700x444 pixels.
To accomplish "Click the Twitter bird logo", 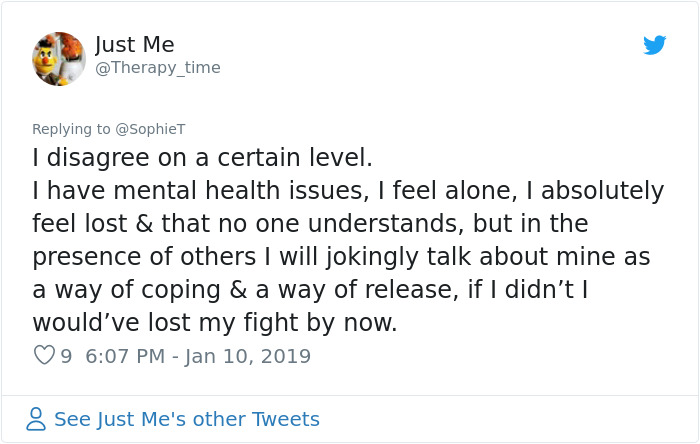I will [x=654, y=45].
